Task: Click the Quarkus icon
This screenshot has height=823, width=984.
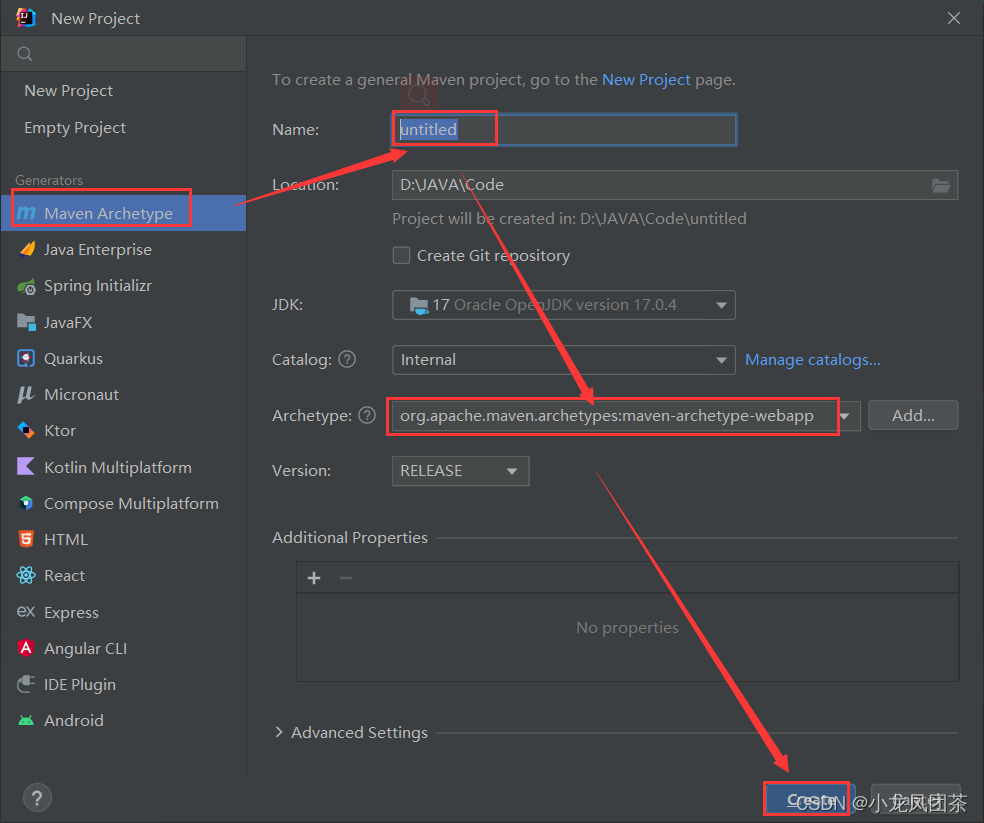Action: (x=26, y=358)
